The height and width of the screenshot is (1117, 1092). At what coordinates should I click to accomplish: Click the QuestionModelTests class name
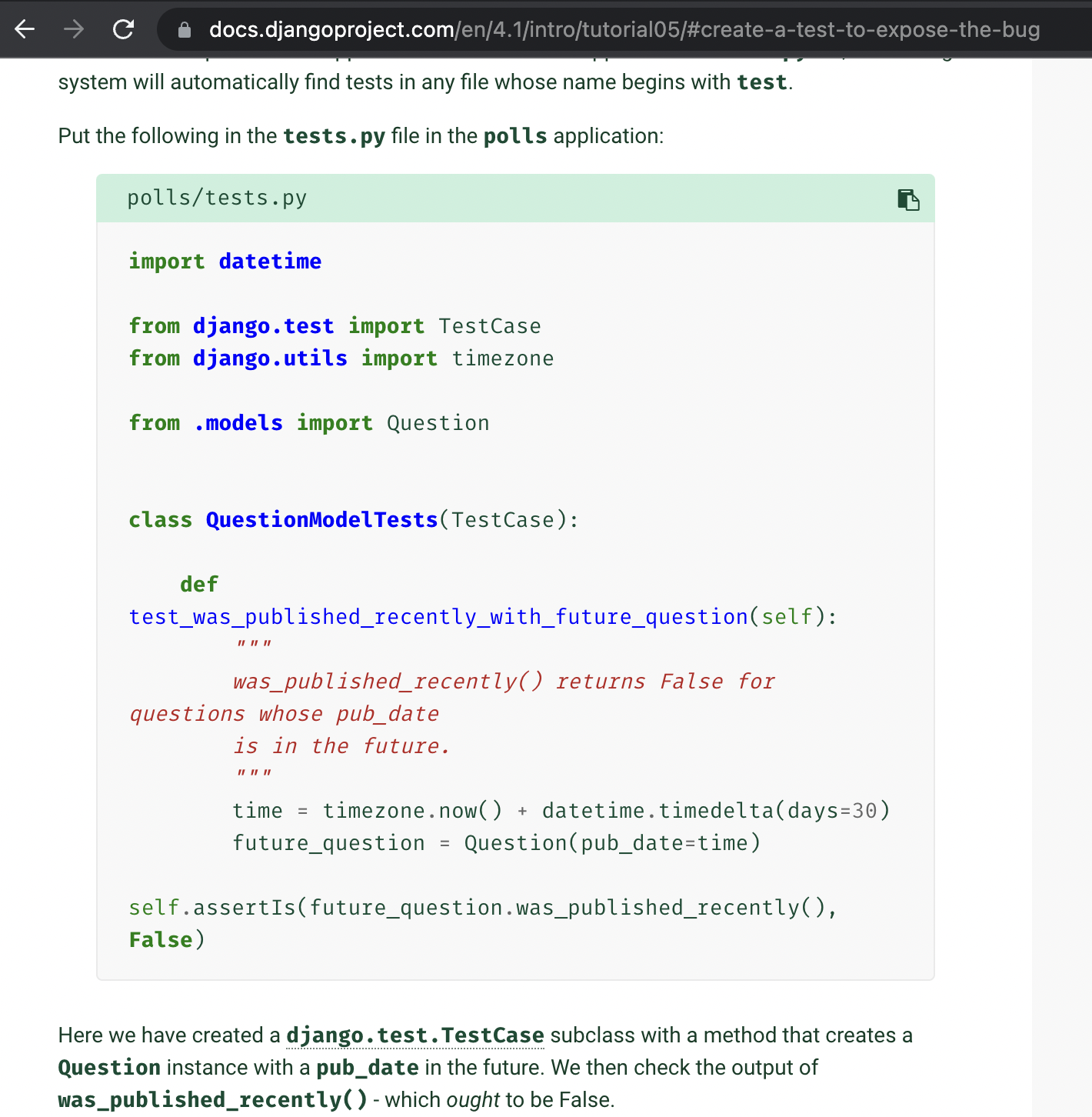[321, 519]
